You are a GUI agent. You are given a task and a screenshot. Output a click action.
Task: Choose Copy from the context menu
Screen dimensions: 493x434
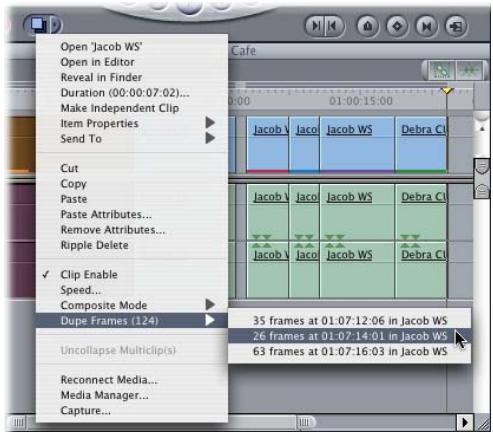(132, 183)
